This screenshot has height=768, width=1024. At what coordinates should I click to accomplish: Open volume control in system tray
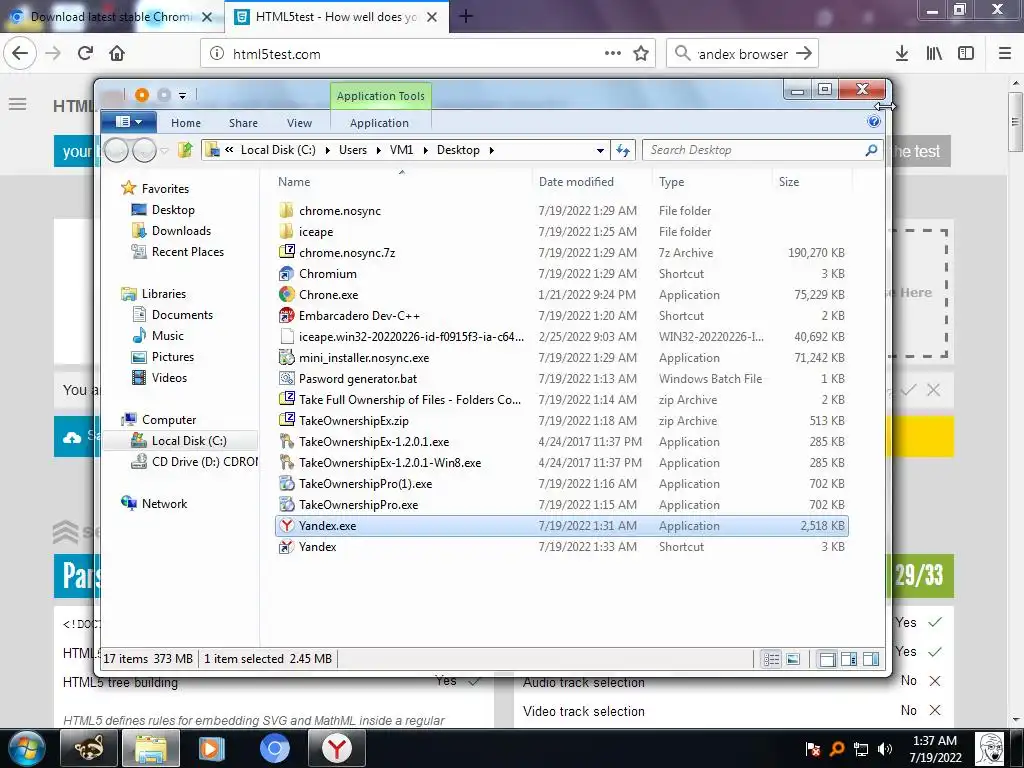pyautogui.click(x=885, y=749)
